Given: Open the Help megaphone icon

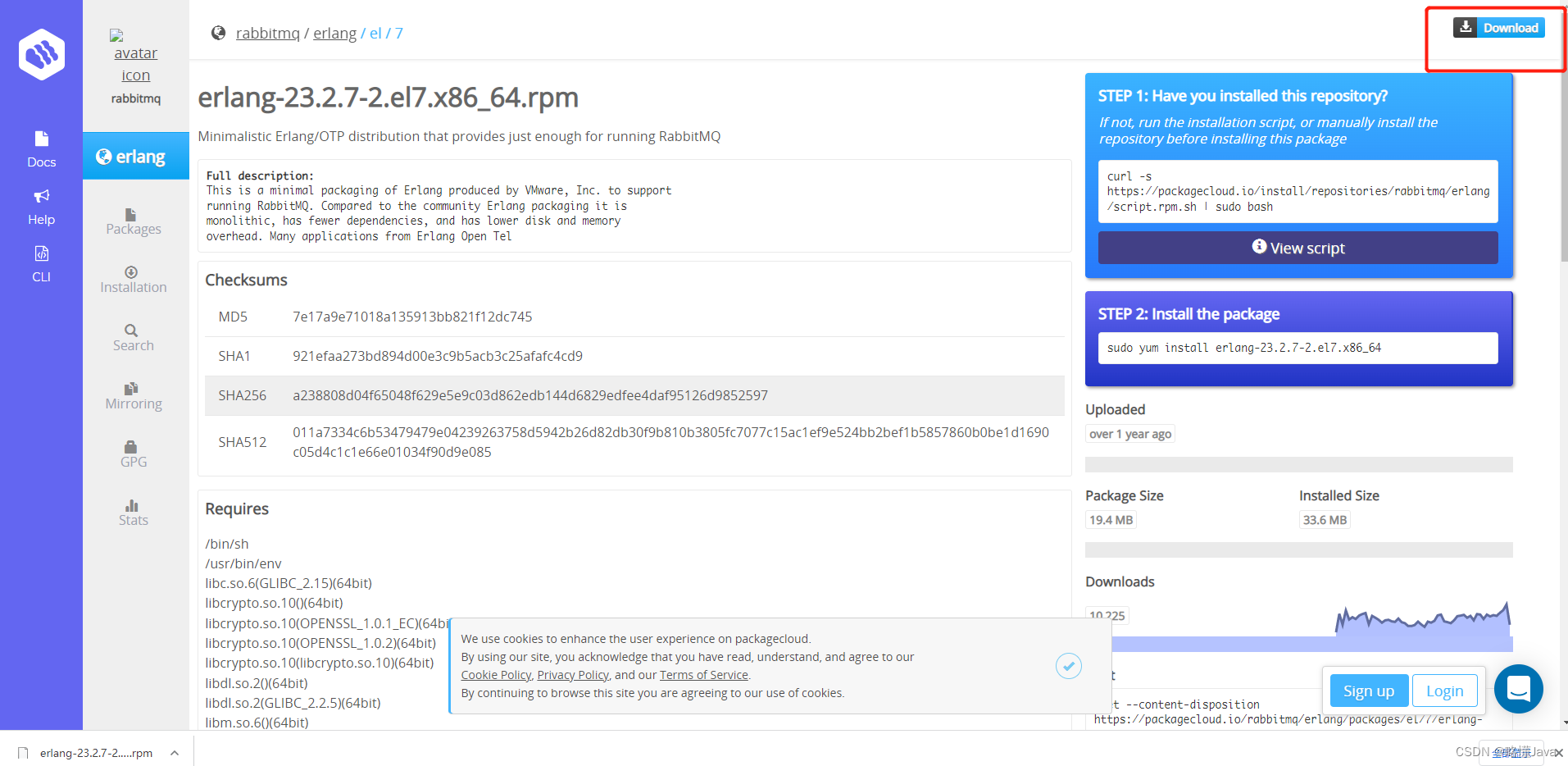Looking at the screenshot, I should [42, 196].
